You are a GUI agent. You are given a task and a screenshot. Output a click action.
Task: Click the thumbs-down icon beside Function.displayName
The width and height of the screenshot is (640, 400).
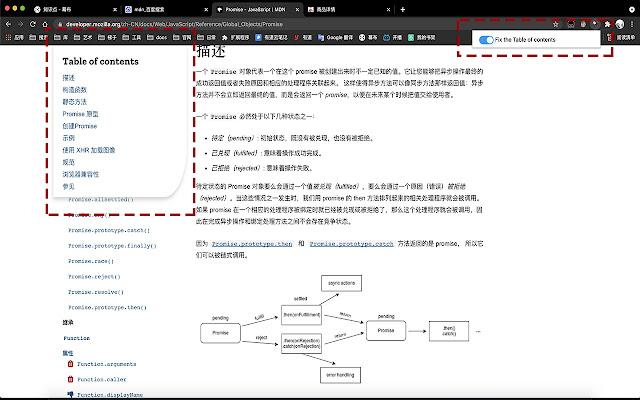pos(70,394)
